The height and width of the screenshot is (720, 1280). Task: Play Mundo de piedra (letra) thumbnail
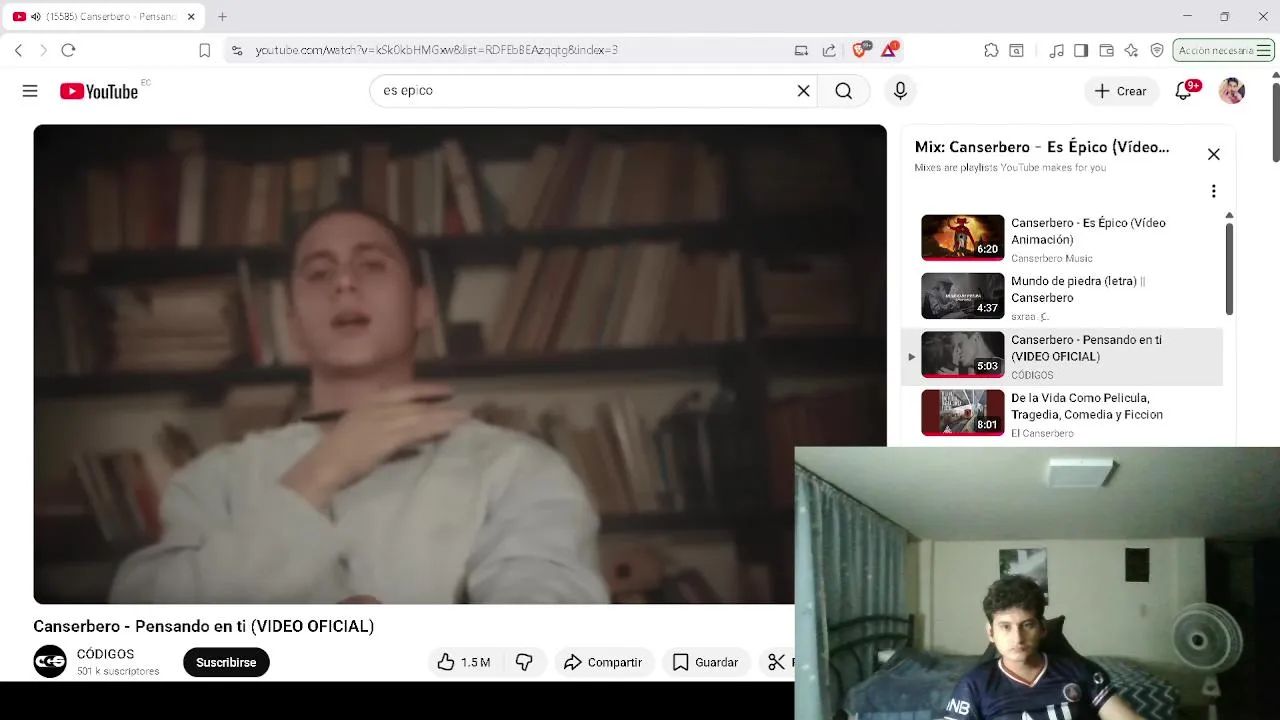click(962, 296)
